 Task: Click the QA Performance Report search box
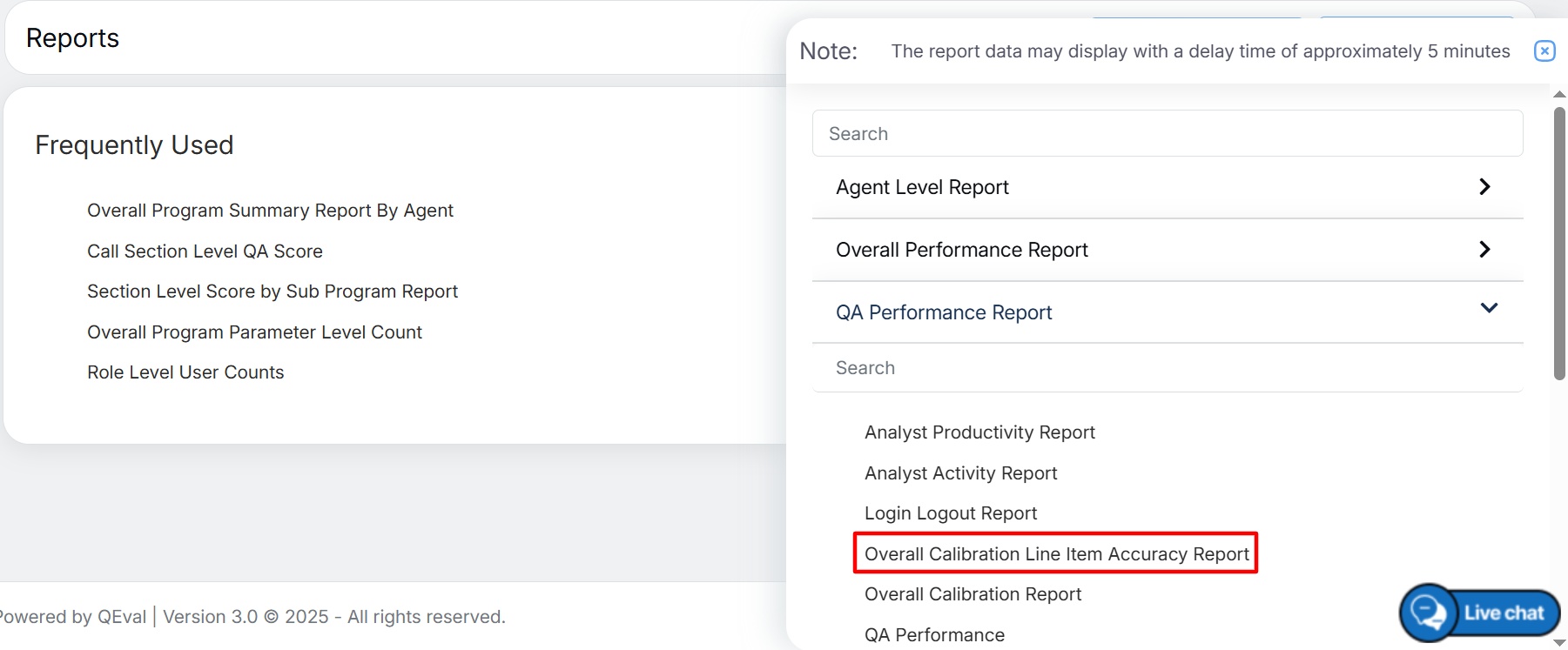click(x=1167, y=368)
